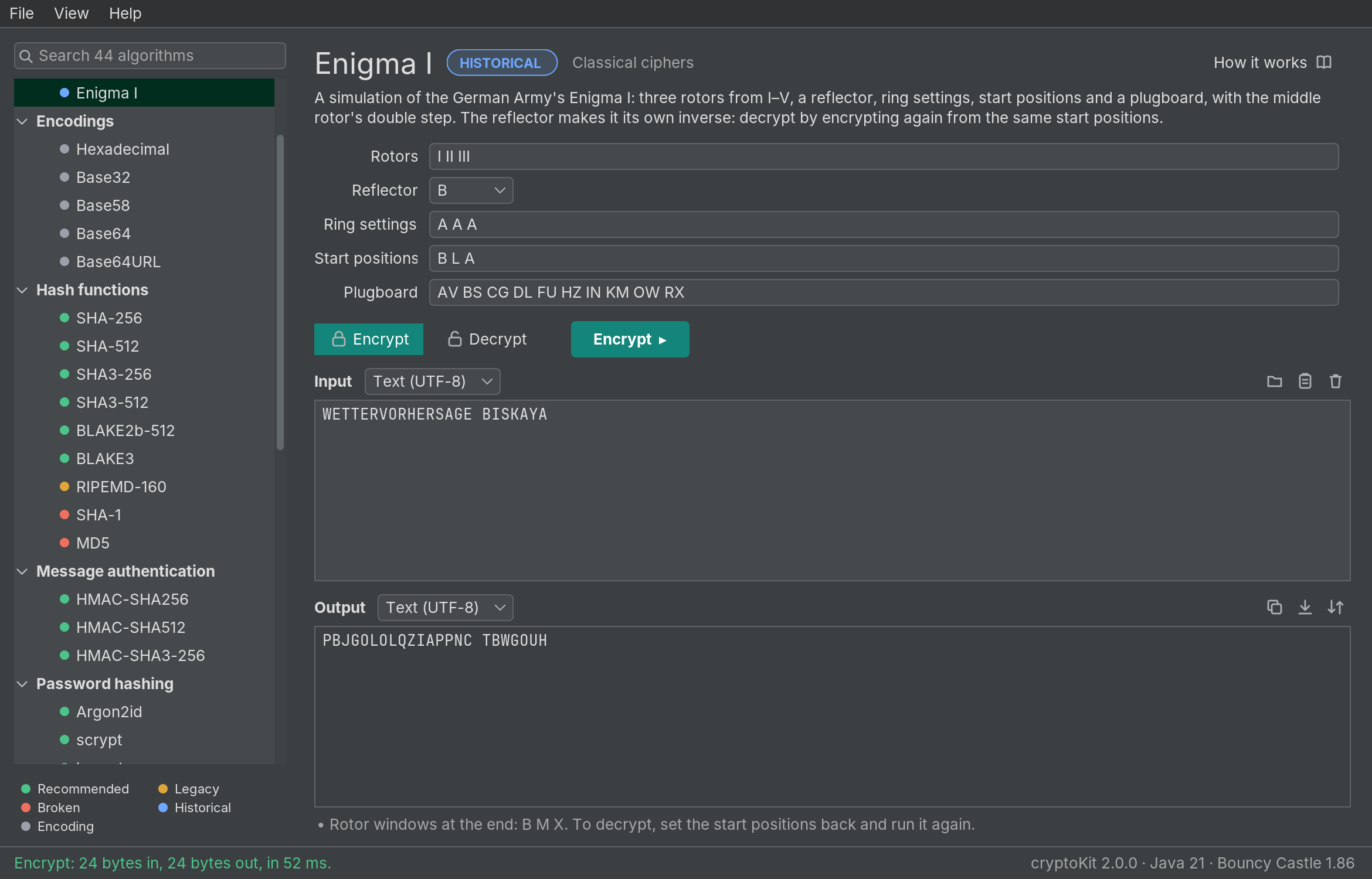Image resolution: width=1372 pixels, height=879 pixels.
Task: Select BLAKE3 in the sidebar
Action: pos(144,459)
